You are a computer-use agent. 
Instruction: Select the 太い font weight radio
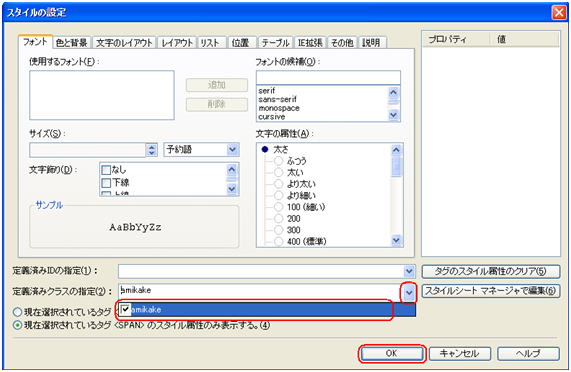(279, 172)
